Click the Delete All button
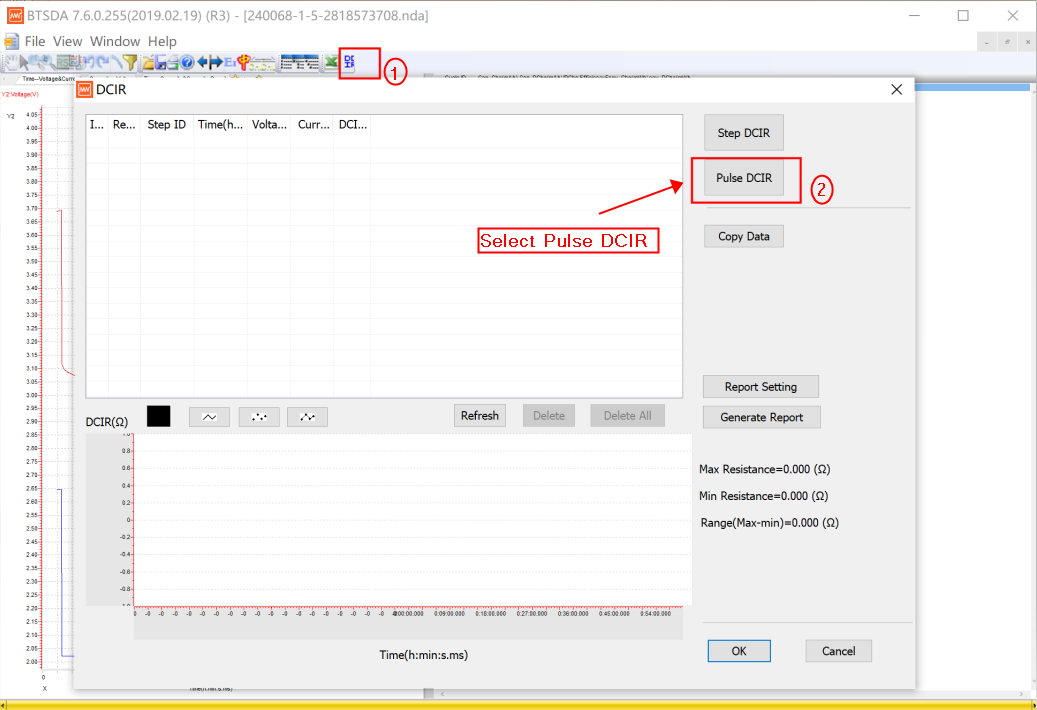1037x710 pixels. (x=627, y=416)
